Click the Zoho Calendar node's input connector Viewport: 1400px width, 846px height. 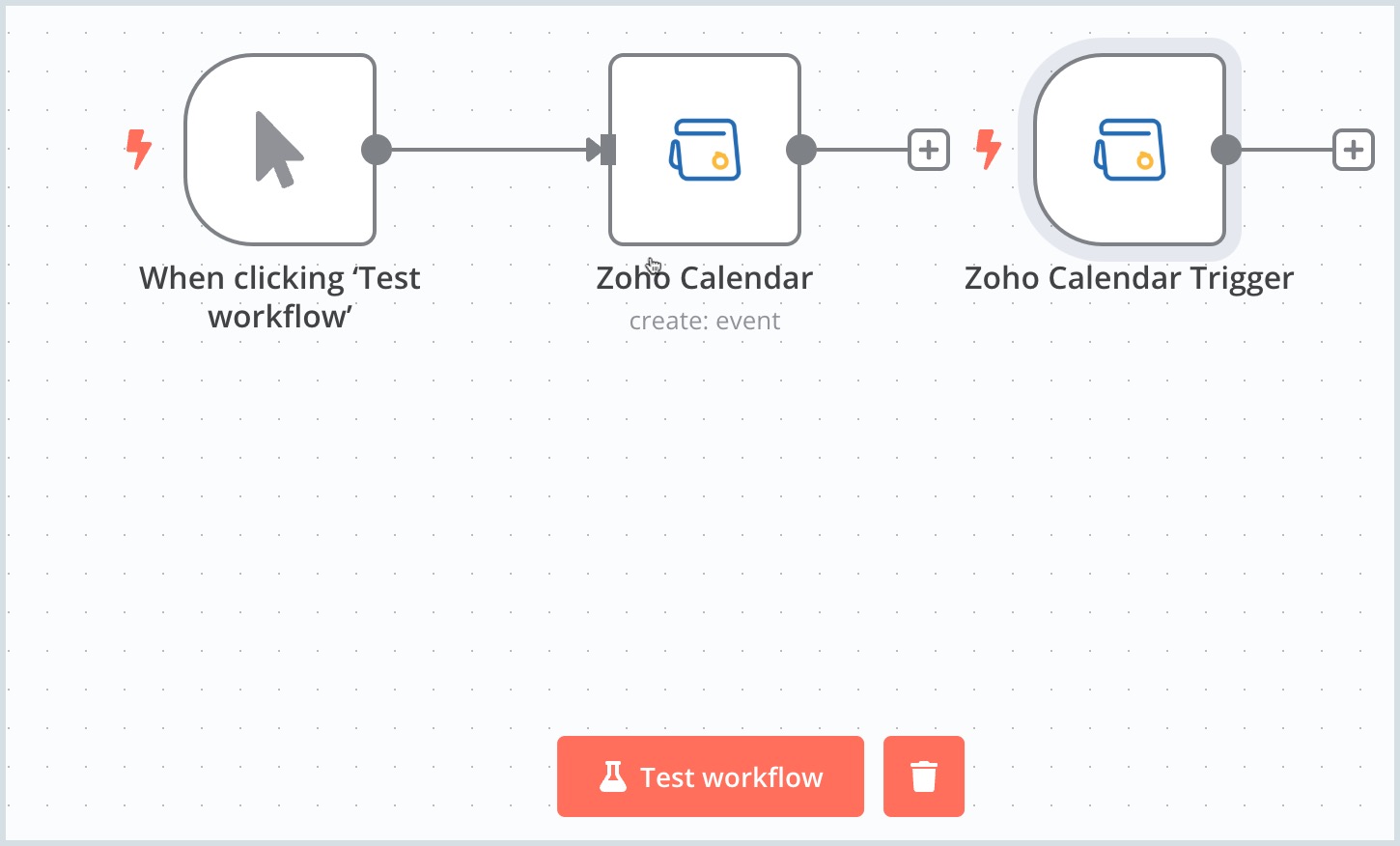point(606,150)
